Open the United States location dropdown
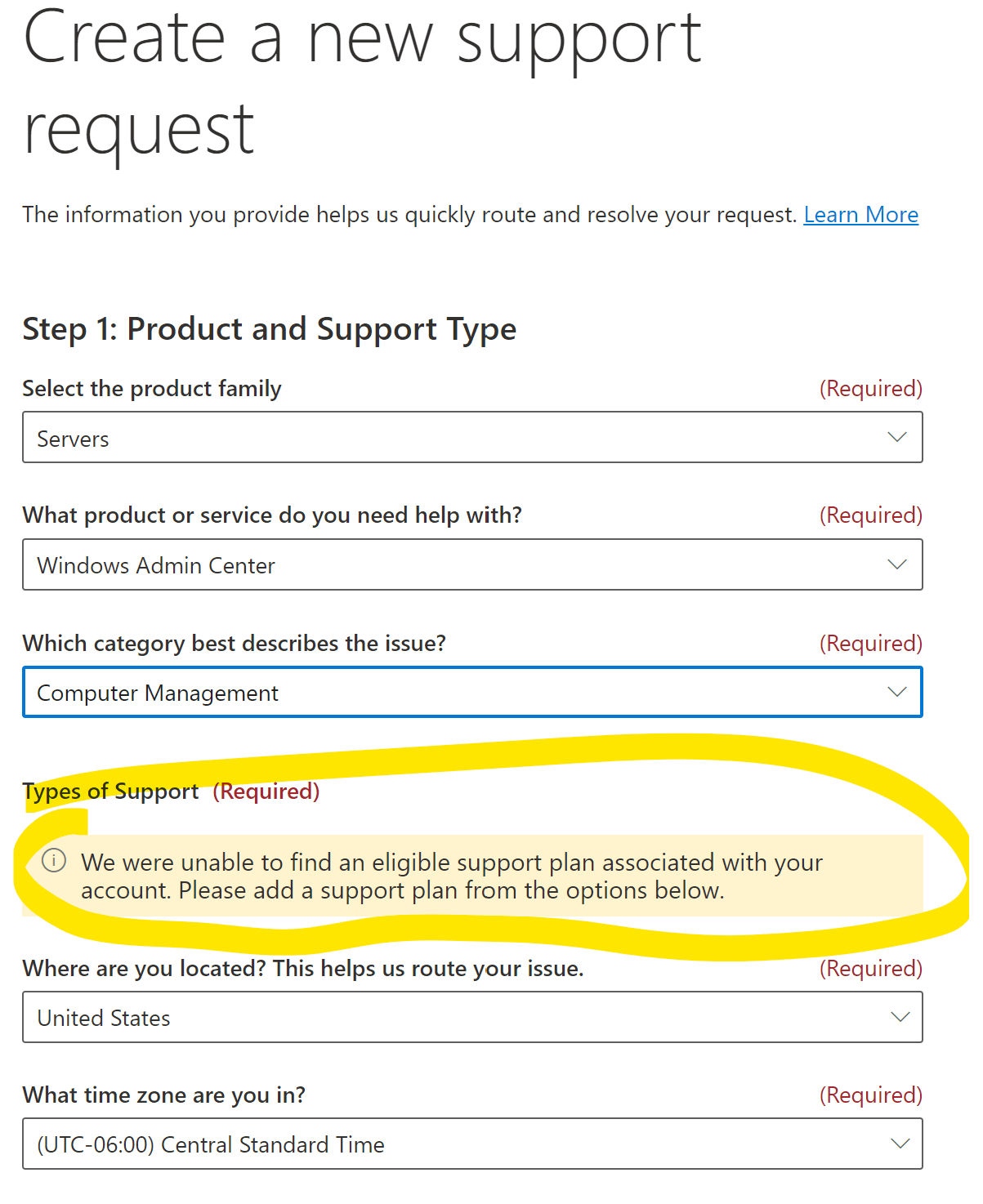The width and height of the screenshot is (983, 1204). click(472, 1017)
